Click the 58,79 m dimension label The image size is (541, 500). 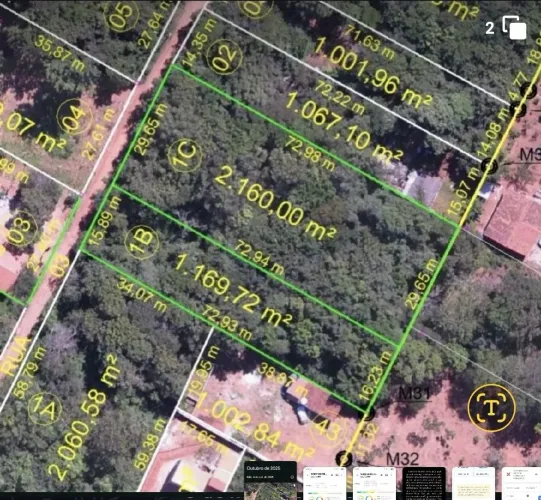pos(30,372)
